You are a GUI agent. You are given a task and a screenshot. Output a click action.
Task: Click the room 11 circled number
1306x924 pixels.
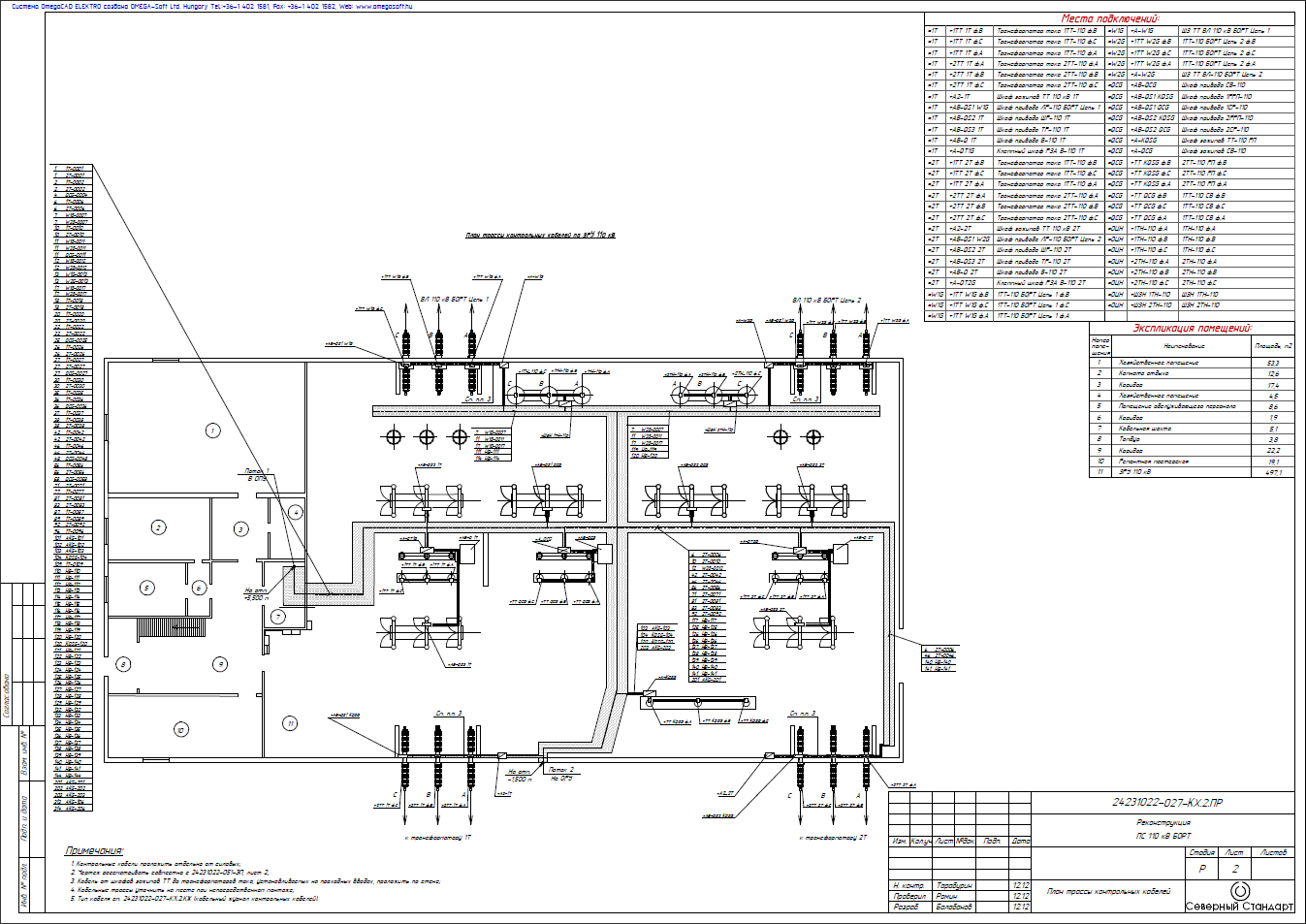(290, 723)
